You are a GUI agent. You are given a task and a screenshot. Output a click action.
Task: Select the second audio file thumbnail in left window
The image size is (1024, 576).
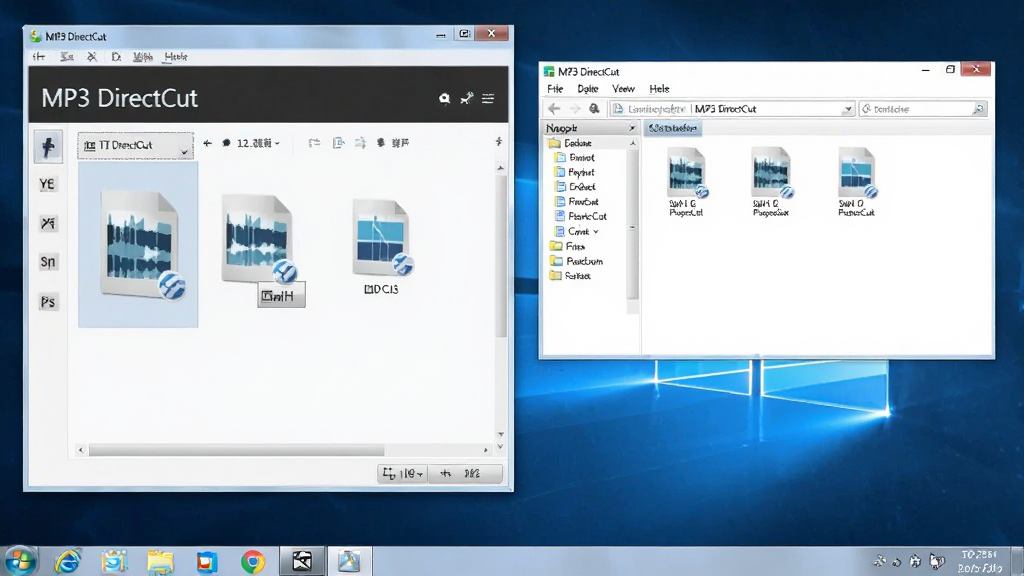point(257,240)
